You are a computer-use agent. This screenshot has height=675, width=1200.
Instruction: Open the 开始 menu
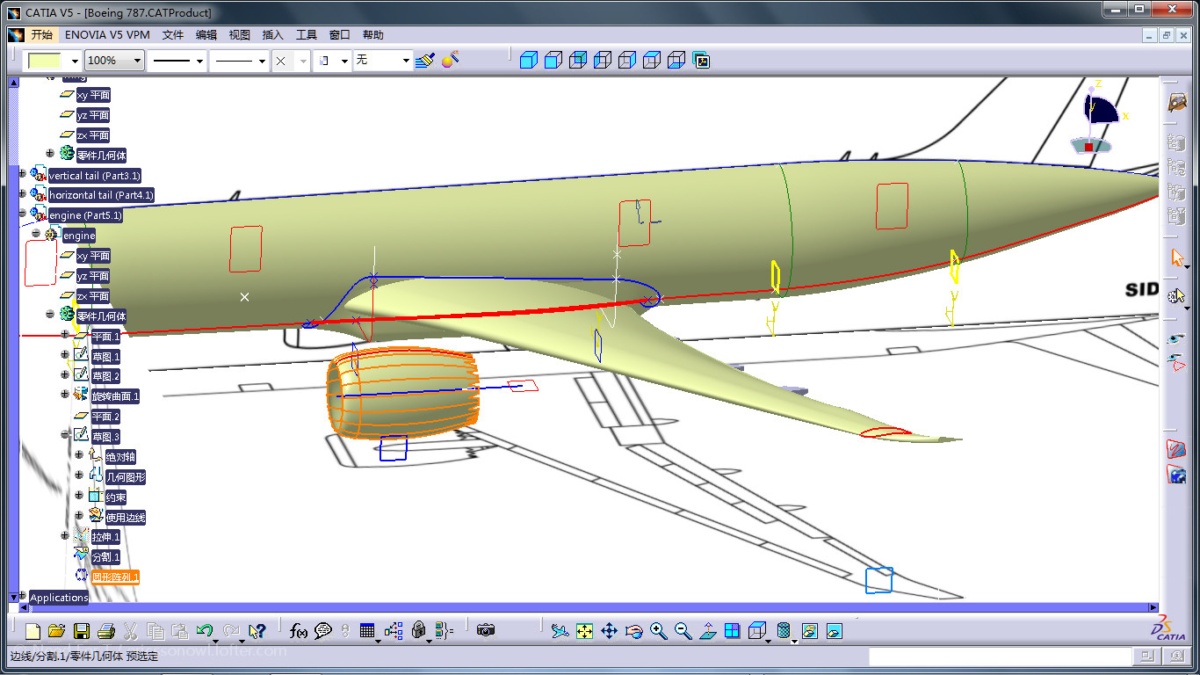42,35
